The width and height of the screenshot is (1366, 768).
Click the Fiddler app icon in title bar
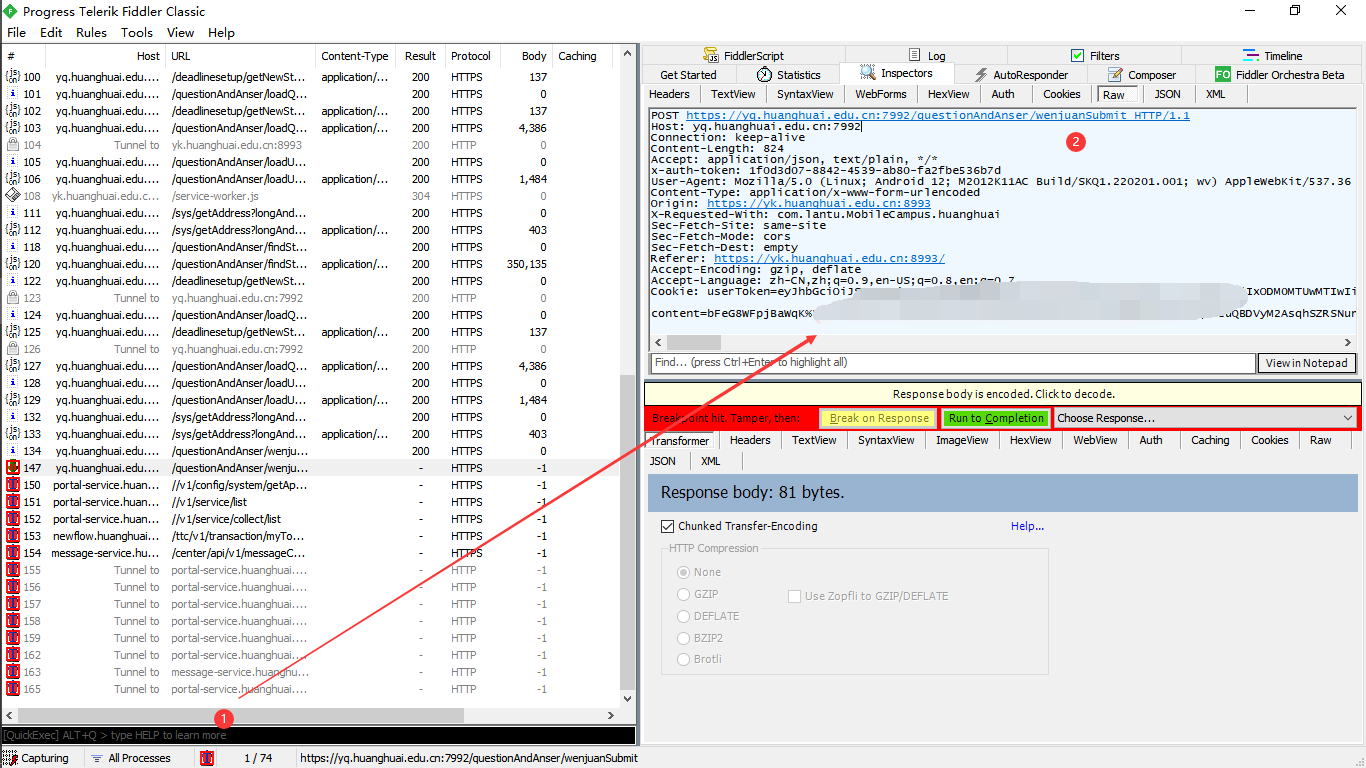(10, 11)
